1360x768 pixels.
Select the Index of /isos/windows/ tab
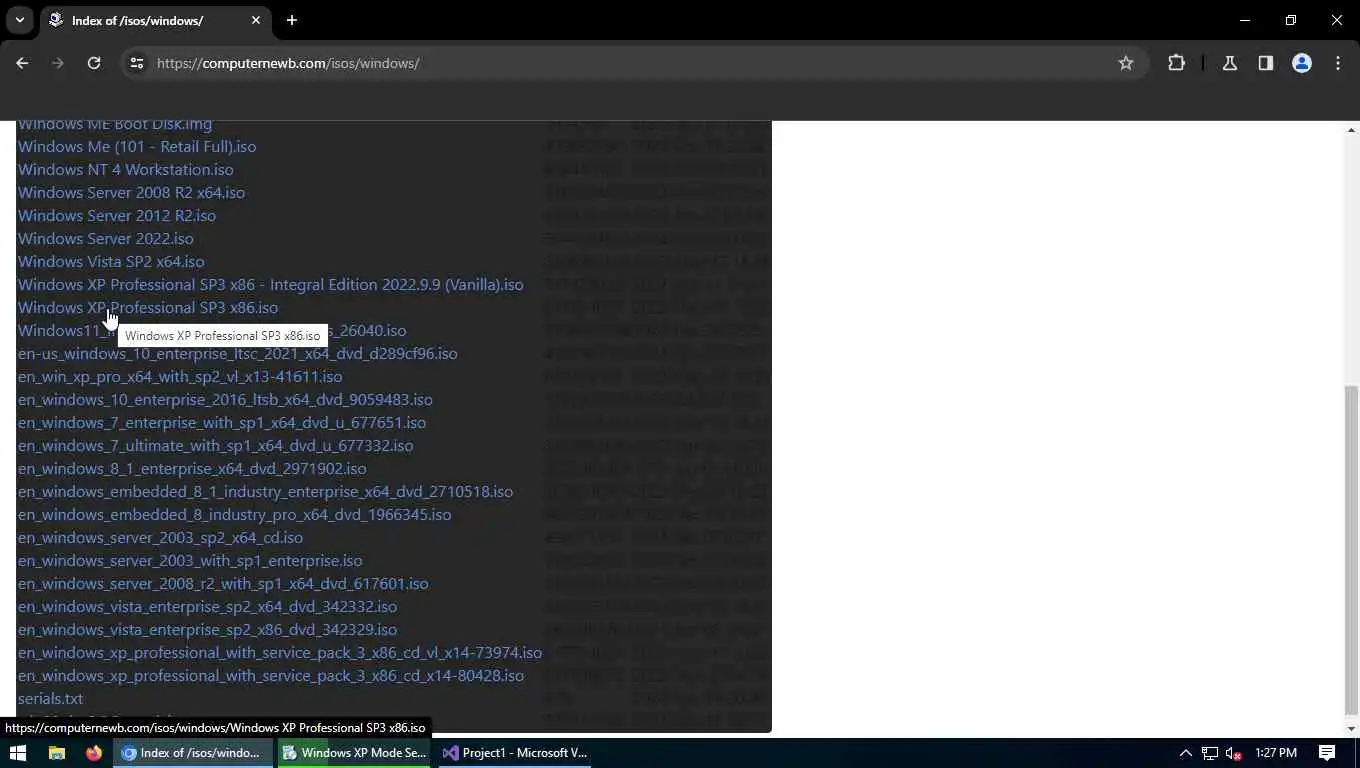click(x=155, y=20)
